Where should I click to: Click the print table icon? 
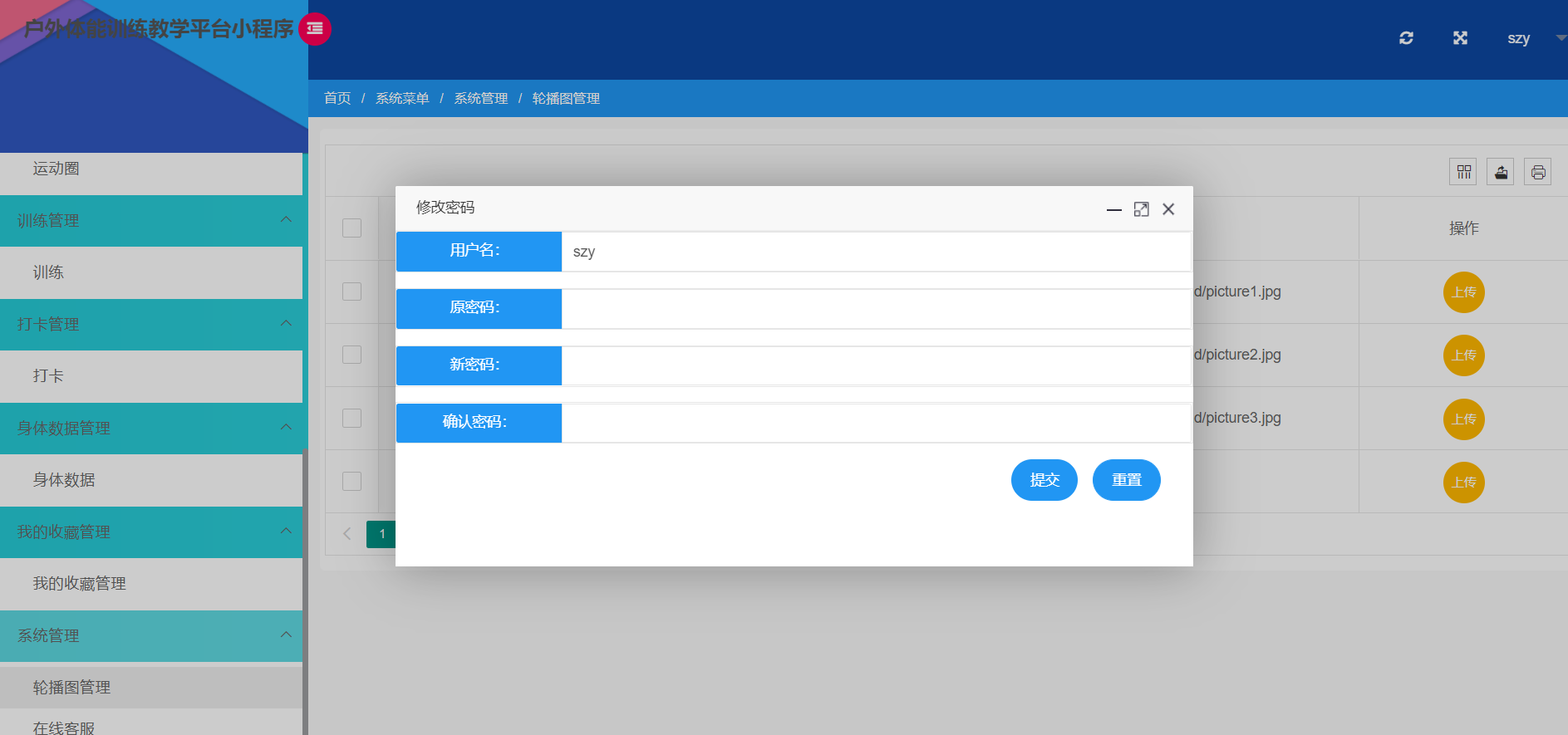point(1538,172)
